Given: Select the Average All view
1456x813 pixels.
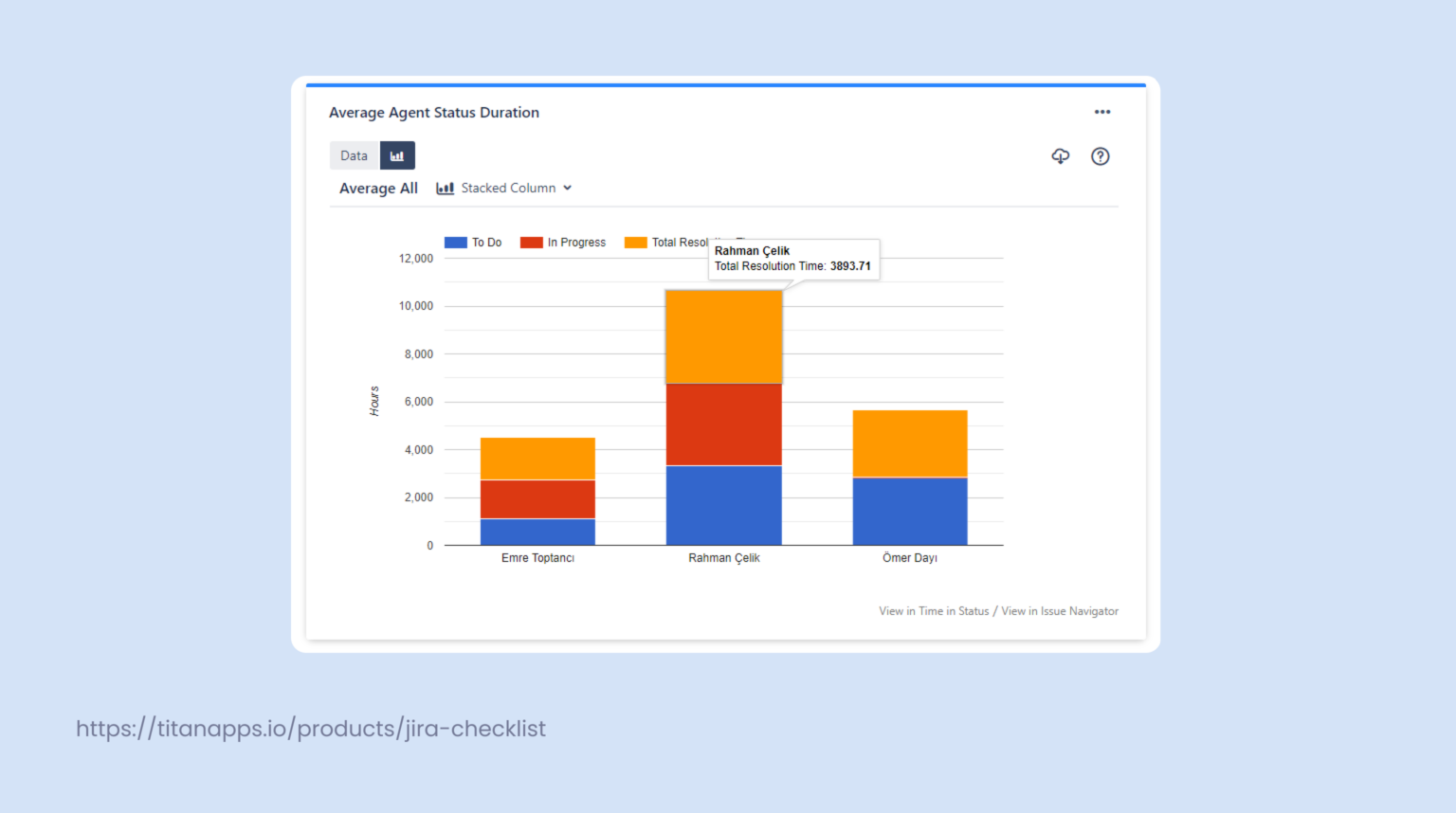Looking at the screenshot, I should 377,188.
